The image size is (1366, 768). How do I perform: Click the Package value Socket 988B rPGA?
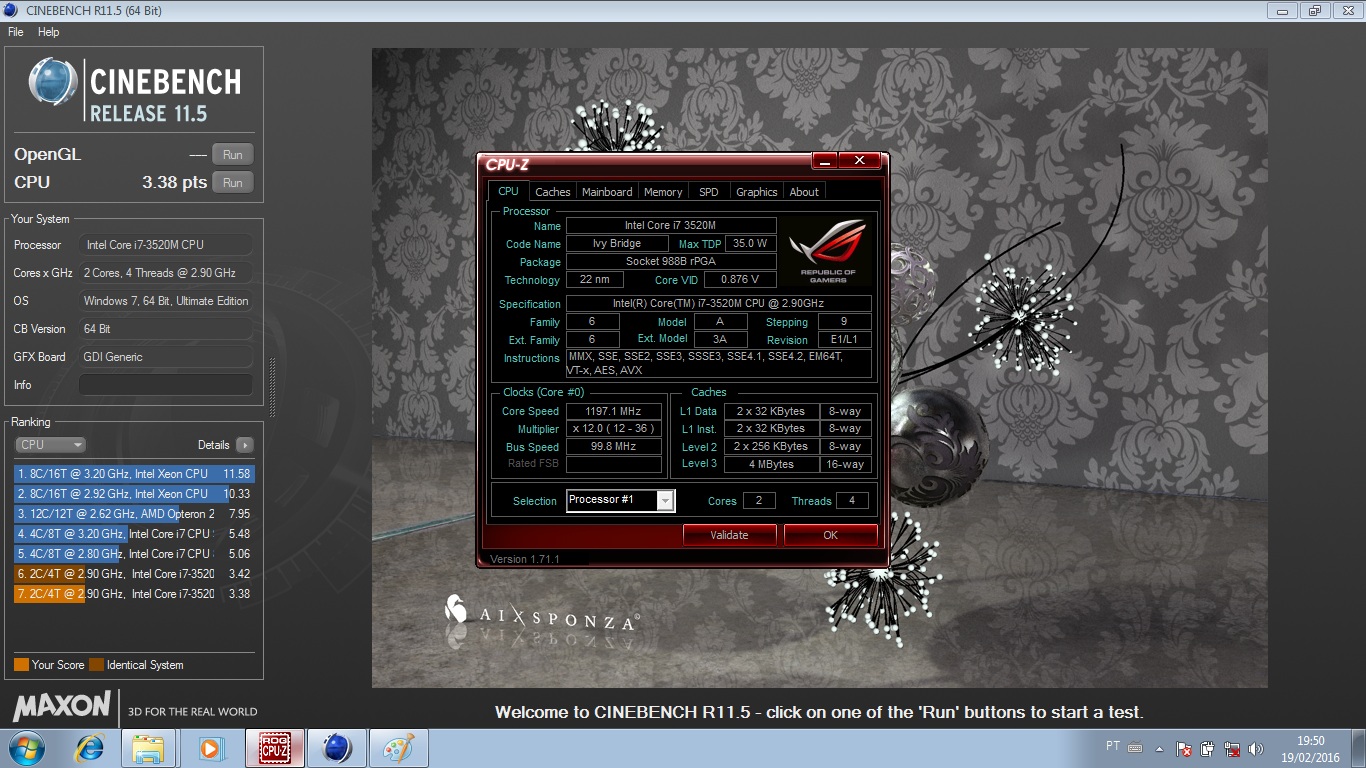[670, 262]
